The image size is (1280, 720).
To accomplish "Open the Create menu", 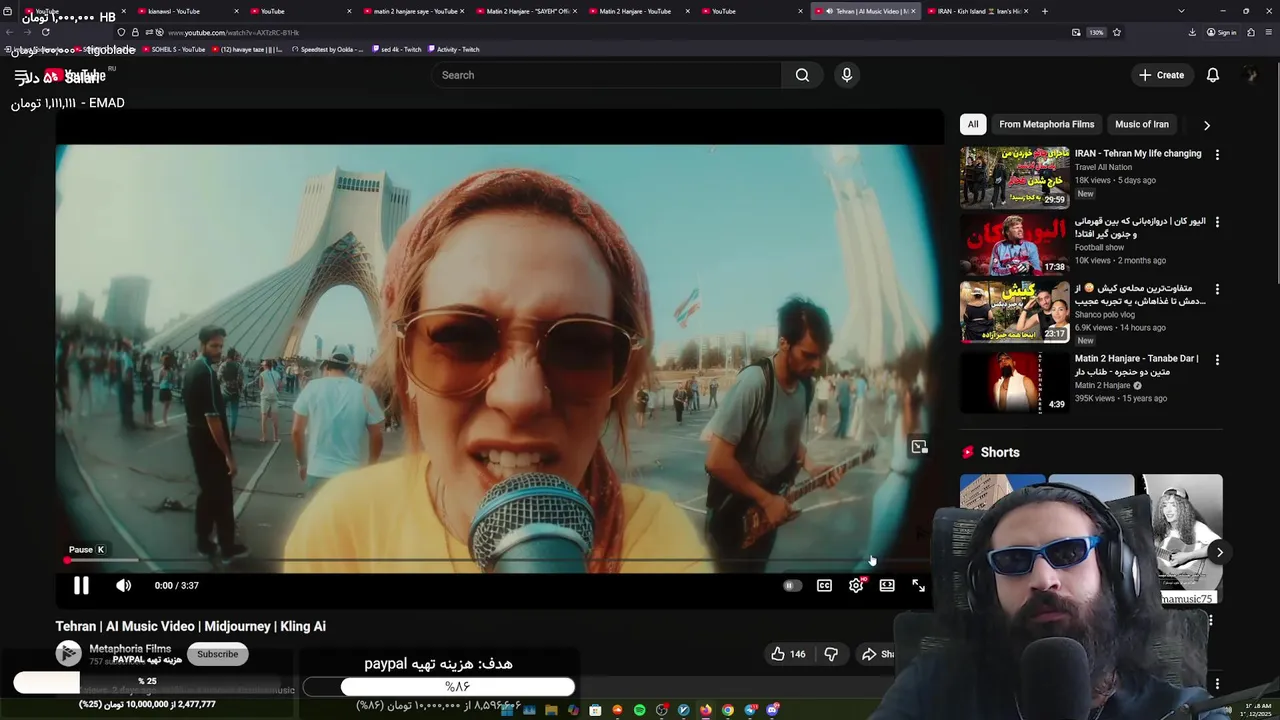I will click(1161, 75).
